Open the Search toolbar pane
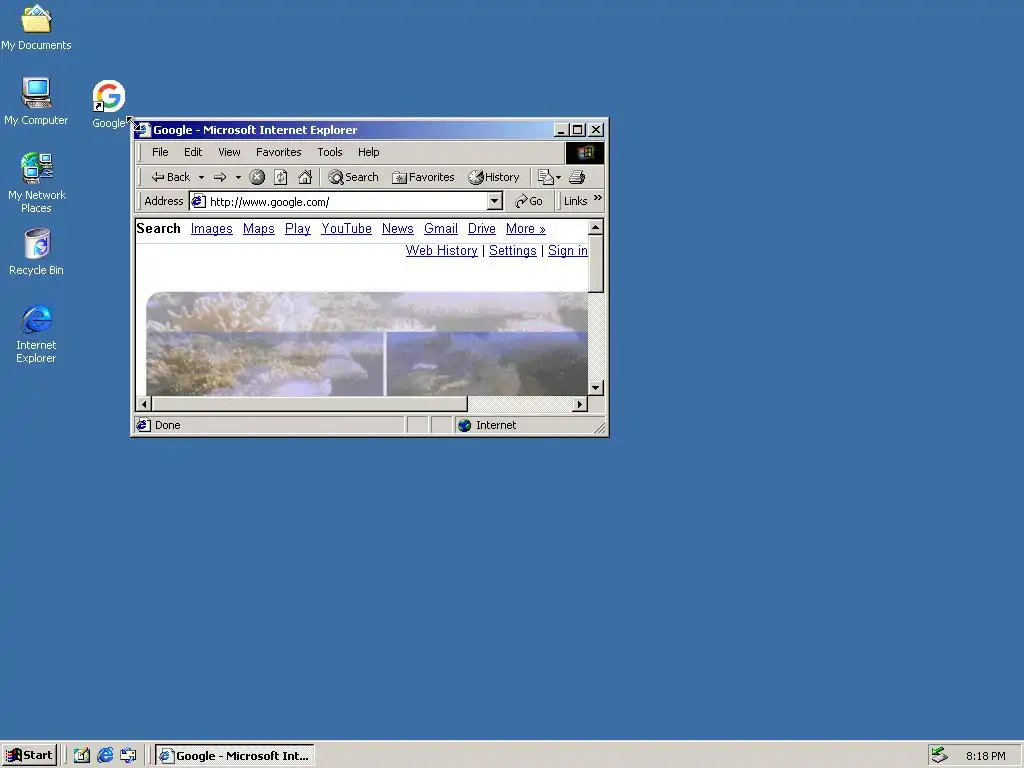The height and width of the screenshot is (768, 1024). point(353,177)
